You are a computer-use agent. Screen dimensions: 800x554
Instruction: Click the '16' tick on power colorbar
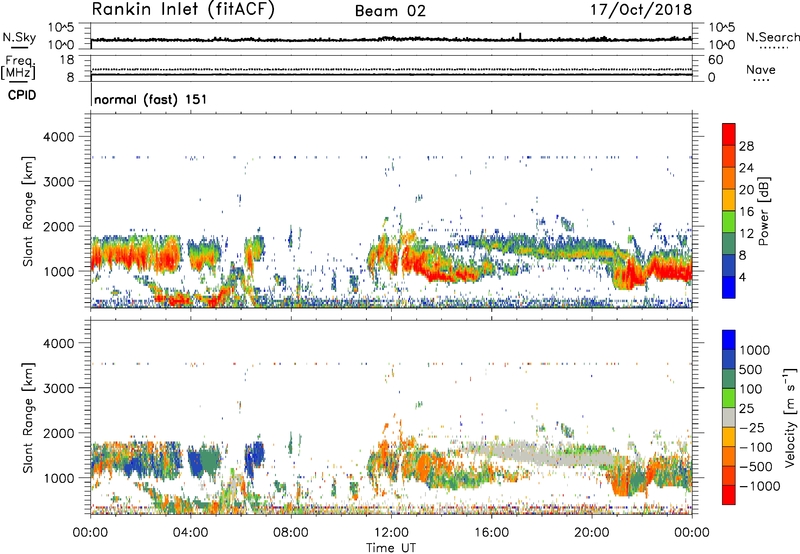pos(746,212)
